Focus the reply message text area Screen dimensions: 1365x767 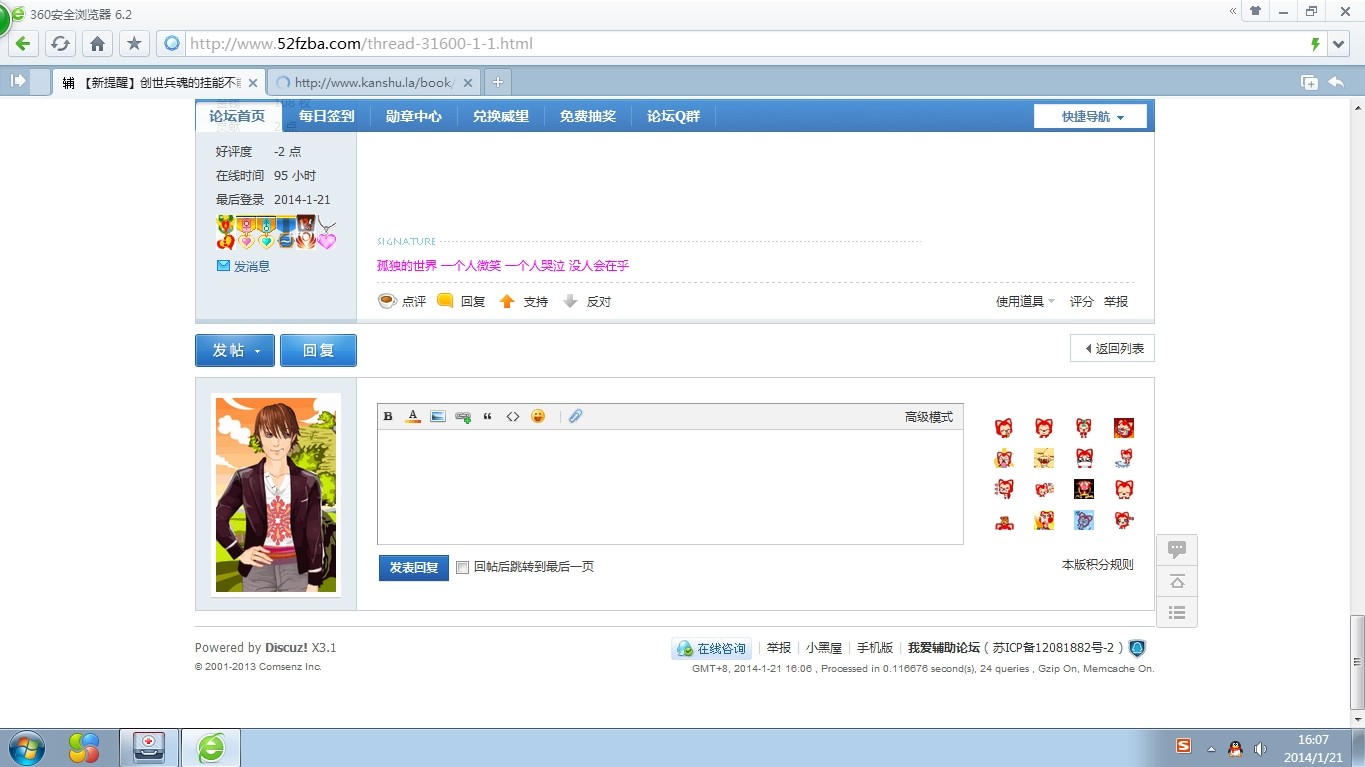pyautogui.click(x=670, y=487)
